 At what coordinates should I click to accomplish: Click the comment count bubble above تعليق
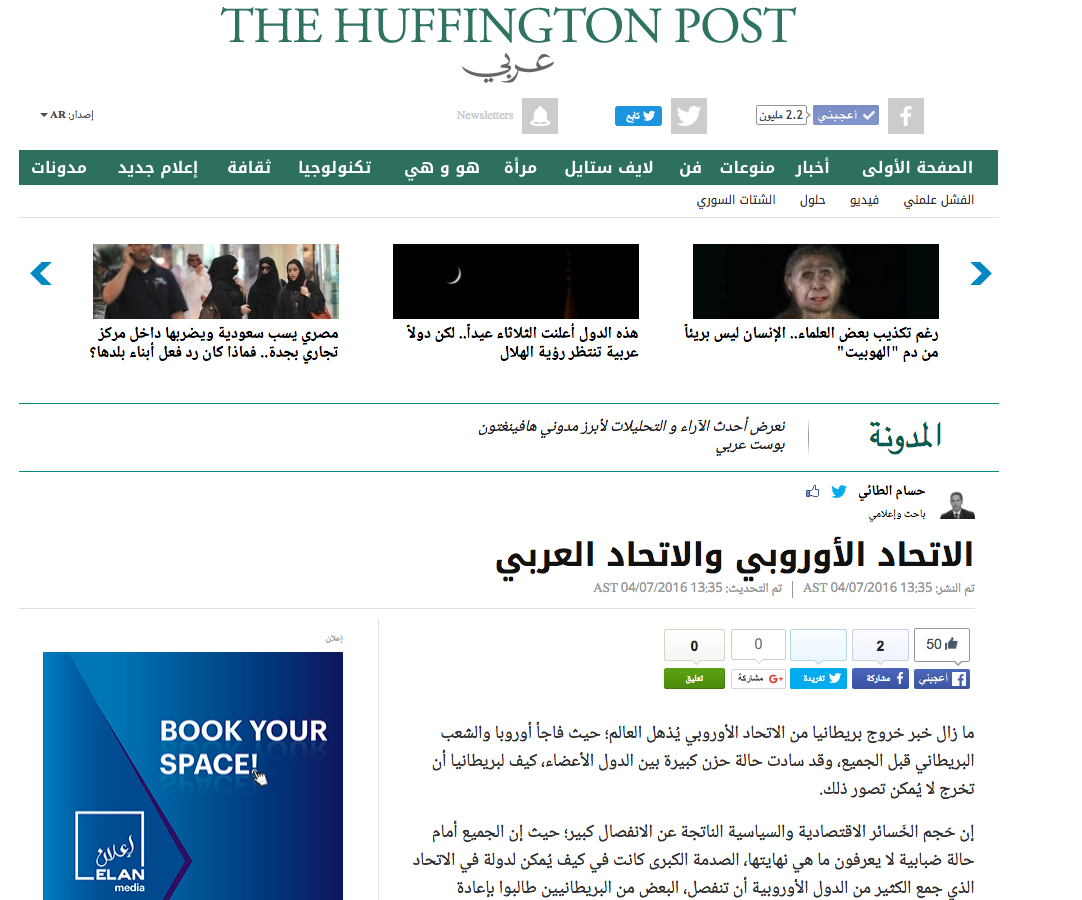pyautogui.click(x=694, y=645)
